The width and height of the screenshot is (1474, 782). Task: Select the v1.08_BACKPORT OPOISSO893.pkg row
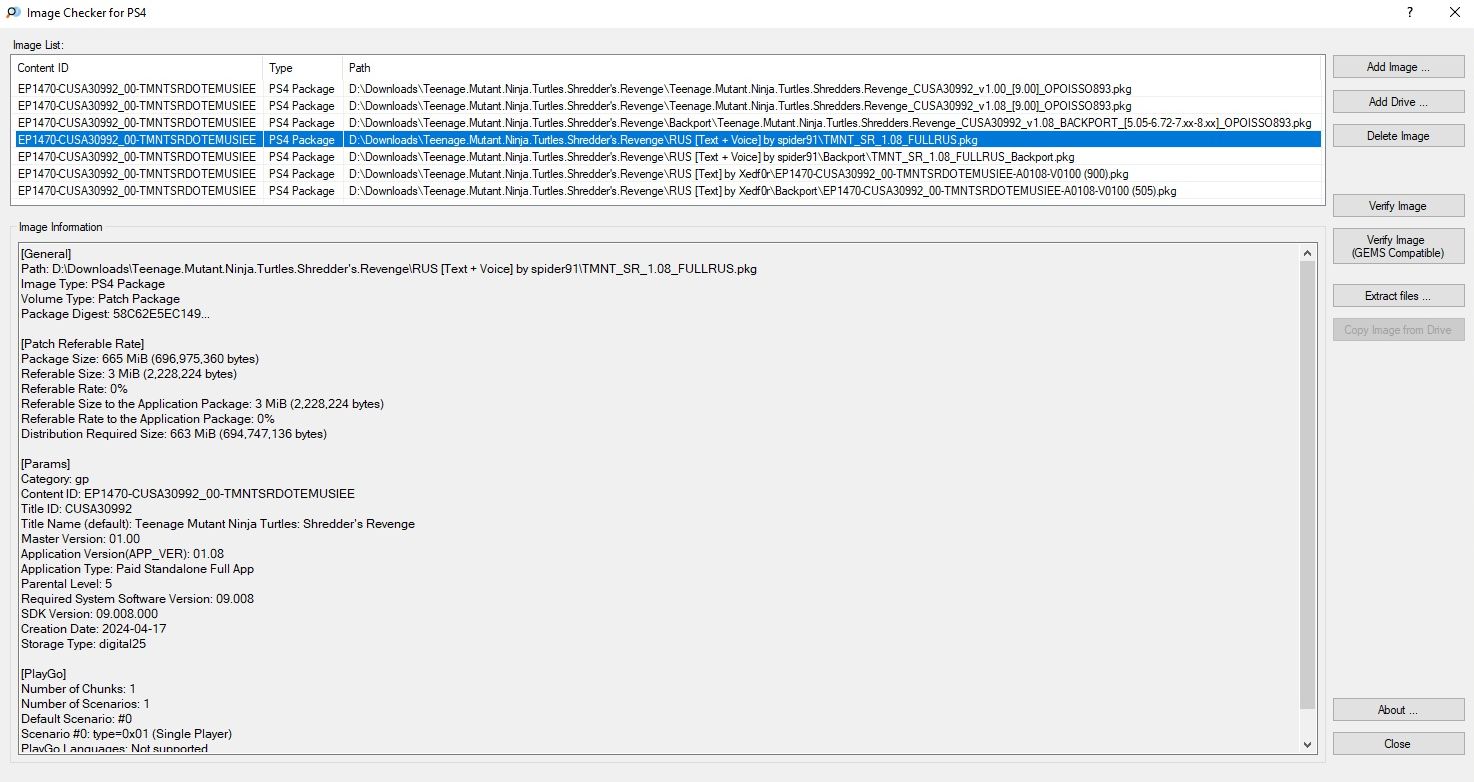(x=667, y=123)
